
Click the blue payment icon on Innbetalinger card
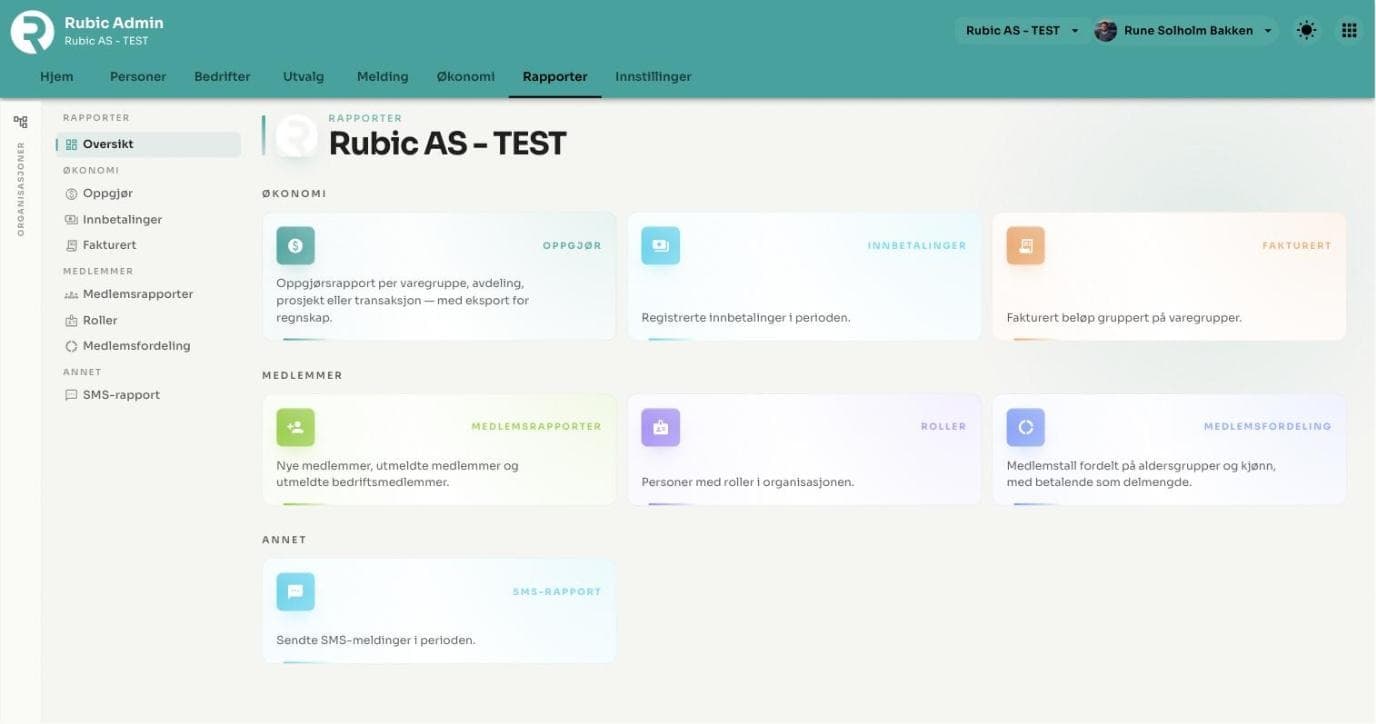[x=661, y=245]
